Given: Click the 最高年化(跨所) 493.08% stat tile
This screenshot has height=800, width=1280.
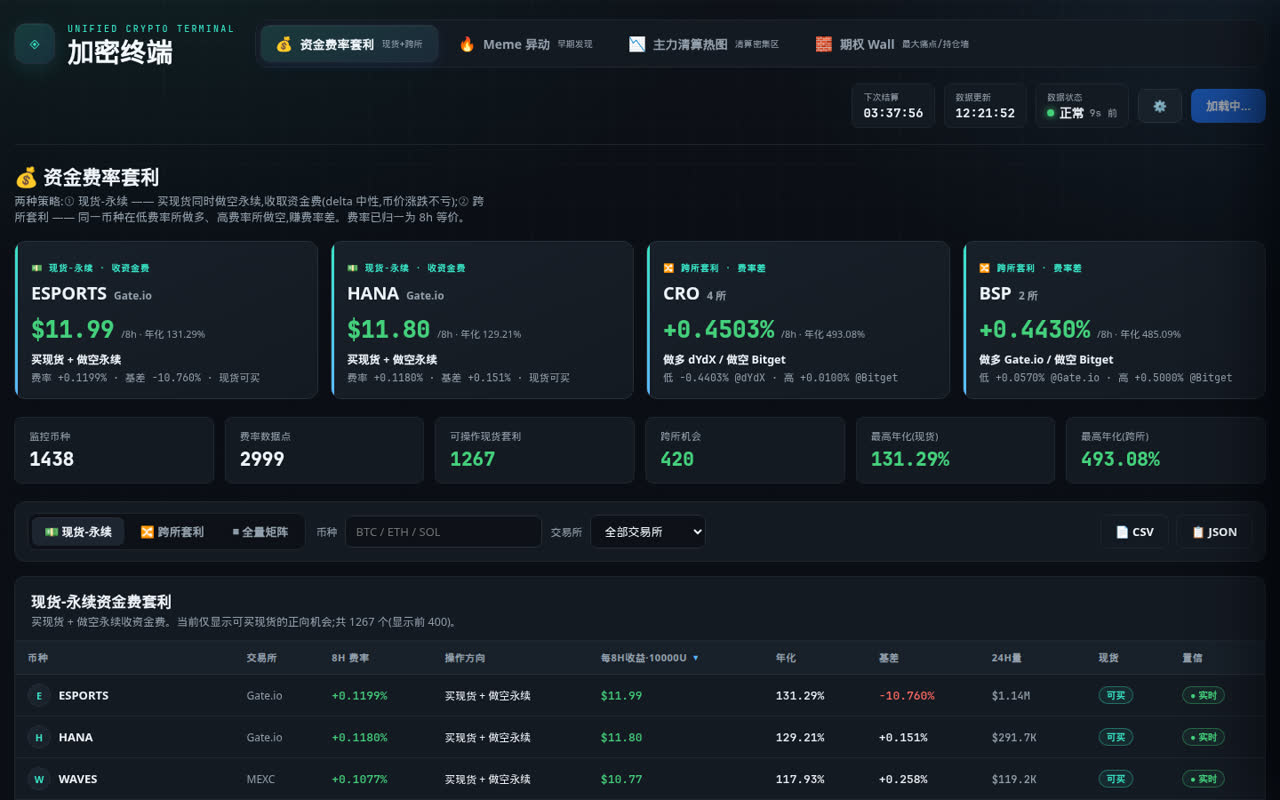Looking at the screenshot, I should pos(1166,450).
